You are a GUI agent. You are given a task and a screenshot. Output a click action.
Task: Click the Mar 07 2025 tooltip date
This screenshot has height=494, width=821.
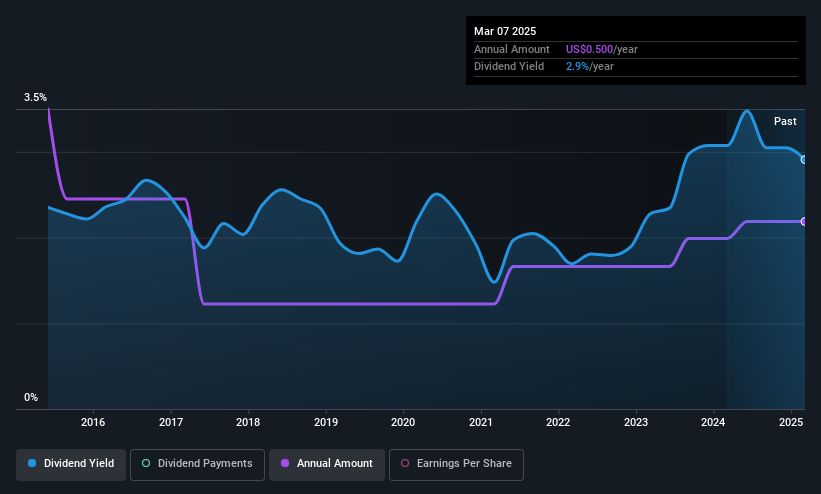click(x=505, y=31)
